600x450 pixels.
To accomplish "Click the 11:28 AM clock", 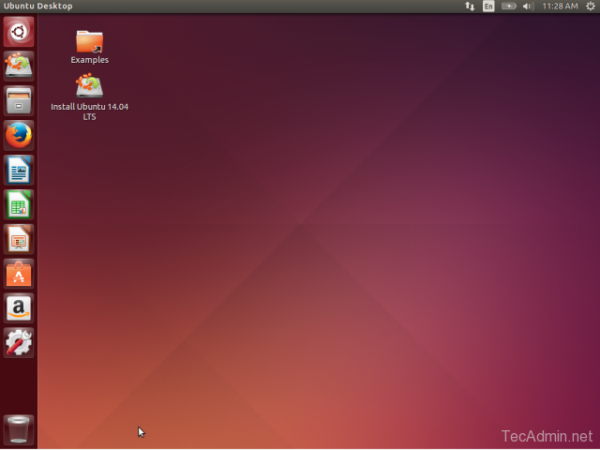I will pos(557,6).
